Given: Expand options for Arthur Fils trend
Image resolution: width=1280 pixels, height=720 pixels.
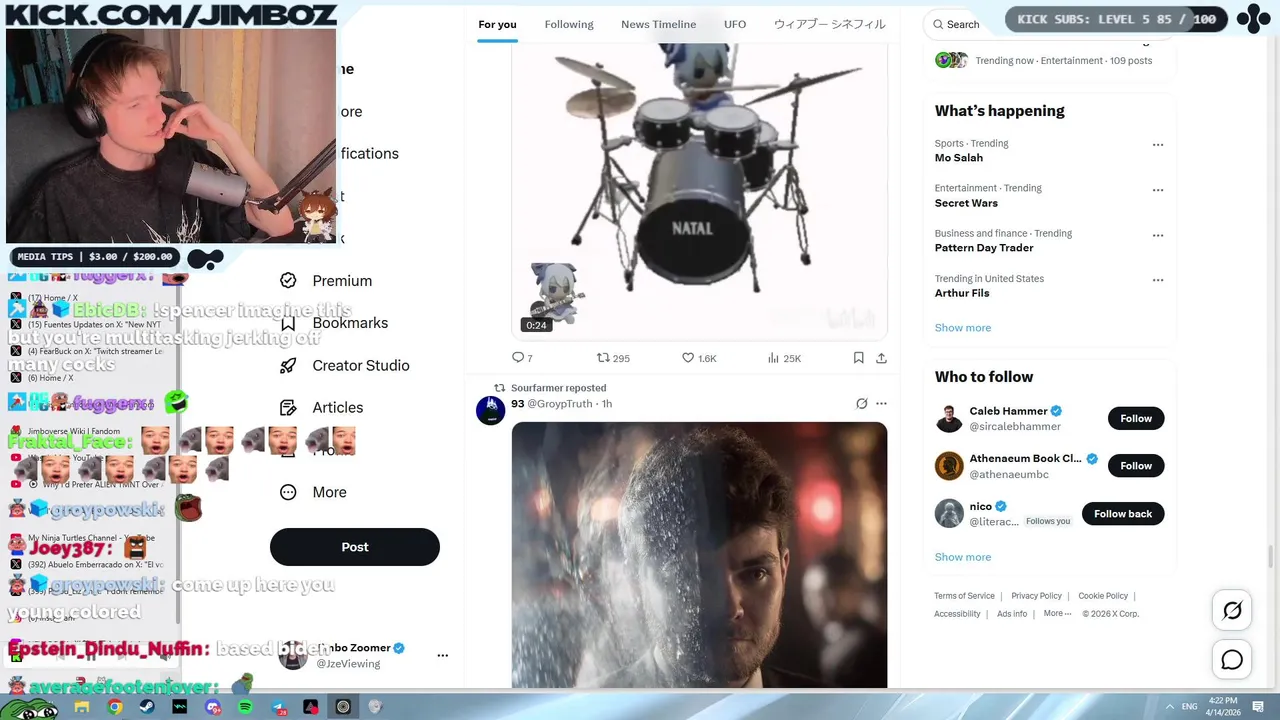Looking at the screenshot, I should [x=1158, y=281].
